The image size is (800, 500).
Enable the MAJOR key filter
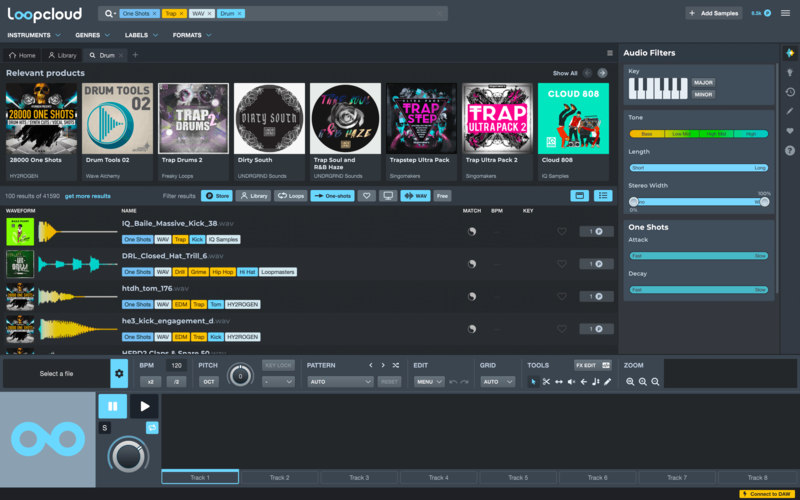pyautogui.click(x=703, y=82)
